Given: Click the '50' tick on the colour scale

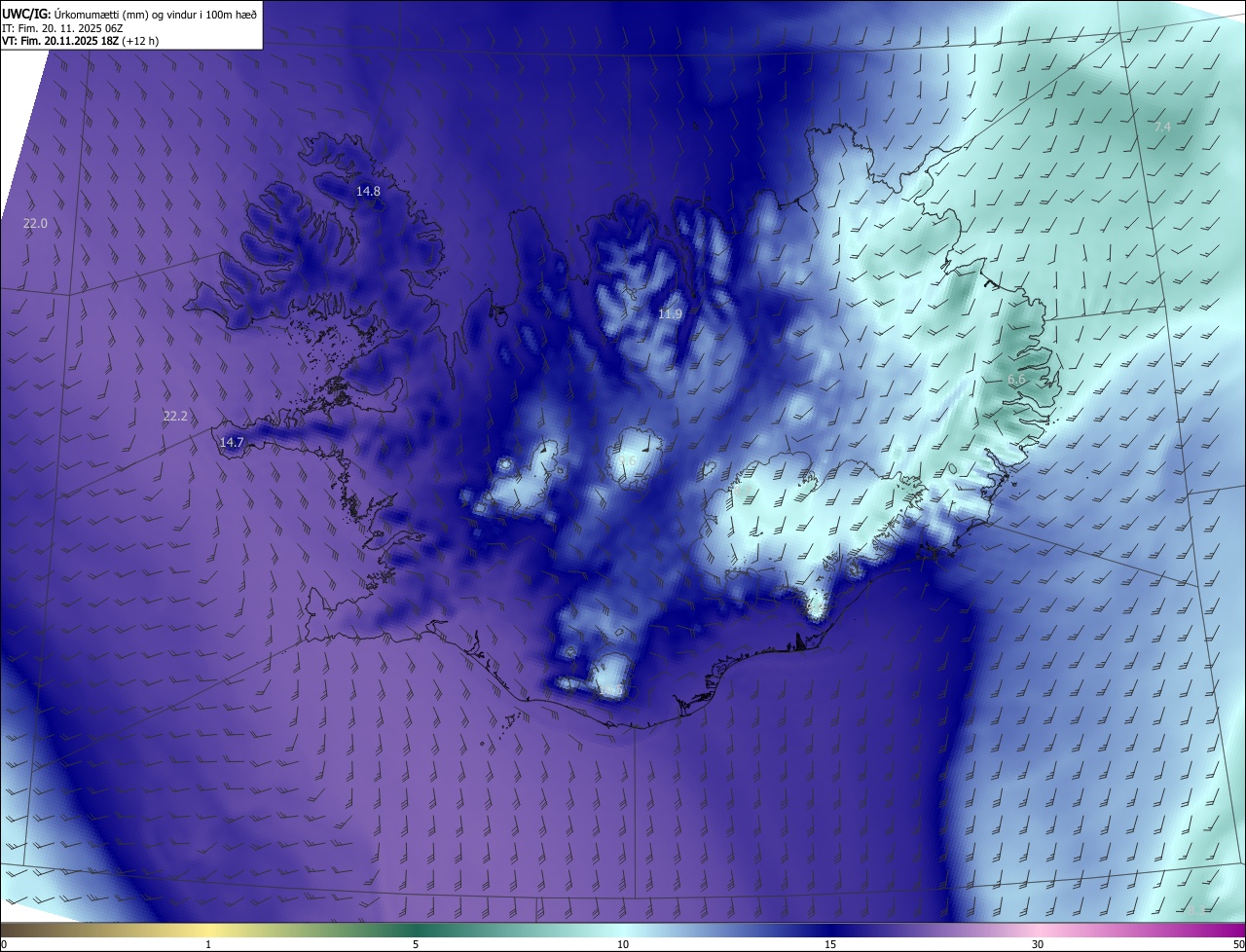Looking at the screenshot, I should click(x=1238, y=945).
